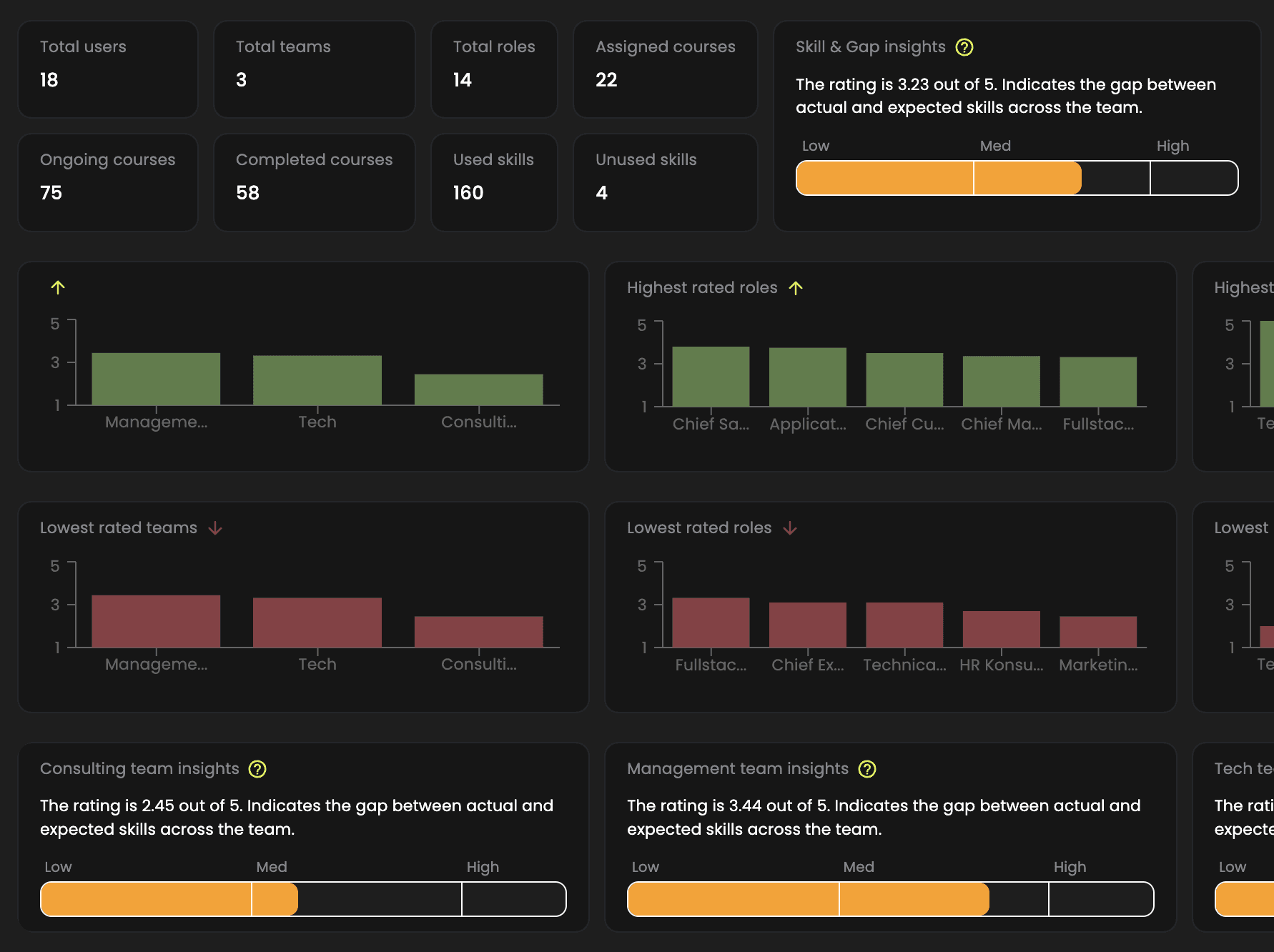Open the Ongoing courses card
The image size is (1274, 952).
click(108, 182)
